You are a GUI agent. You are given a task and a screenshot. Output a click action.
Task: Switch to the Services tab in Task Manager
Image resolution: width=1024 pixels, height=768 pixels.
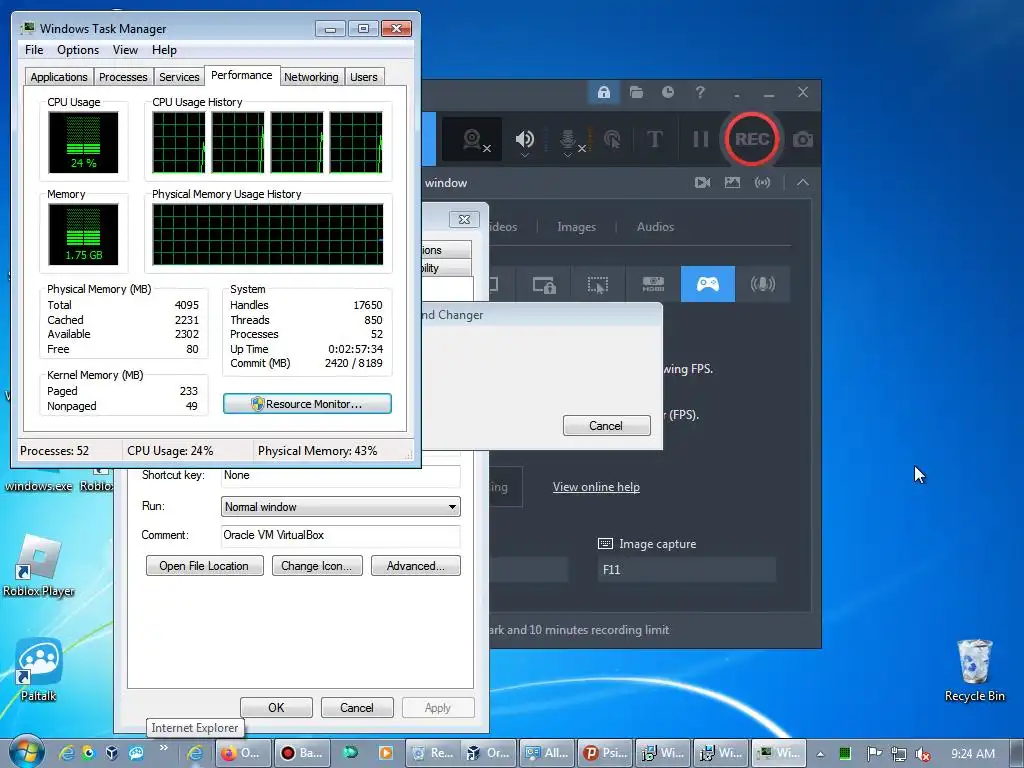click(179, 77)
